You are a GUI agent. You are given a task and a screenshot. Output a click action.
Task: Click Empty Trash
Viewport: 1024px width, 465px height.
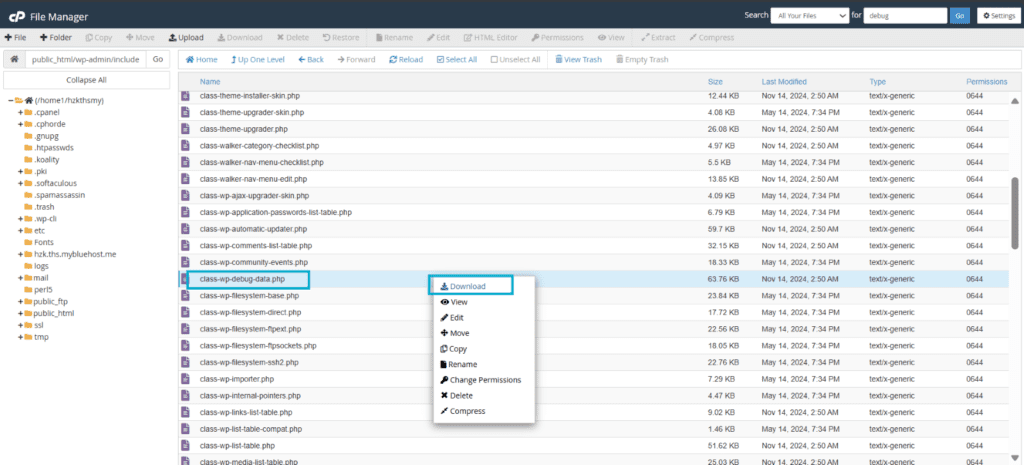(x=641, y=59)
